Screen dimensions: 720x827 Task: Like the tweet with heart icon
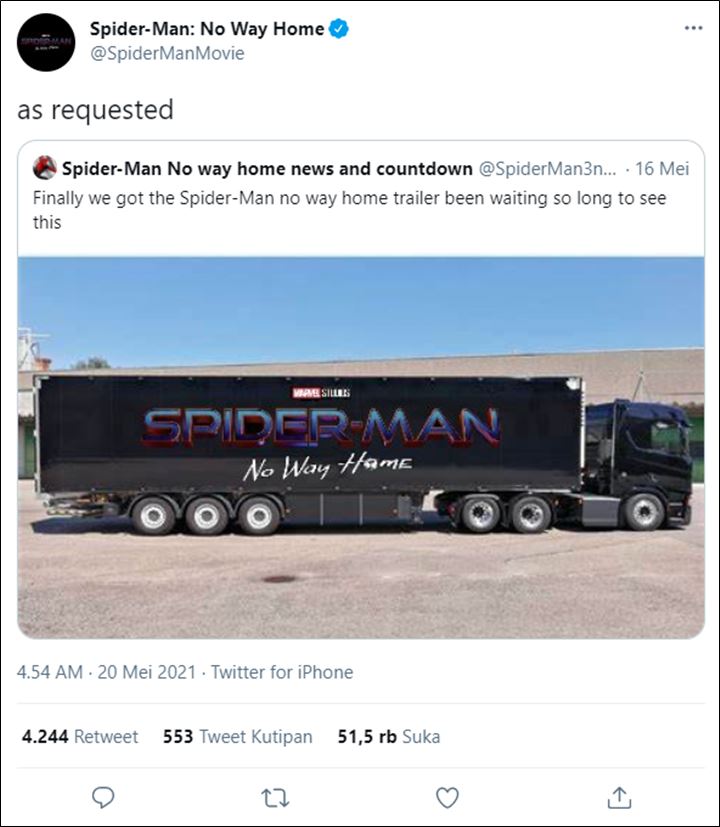point(447,797)
